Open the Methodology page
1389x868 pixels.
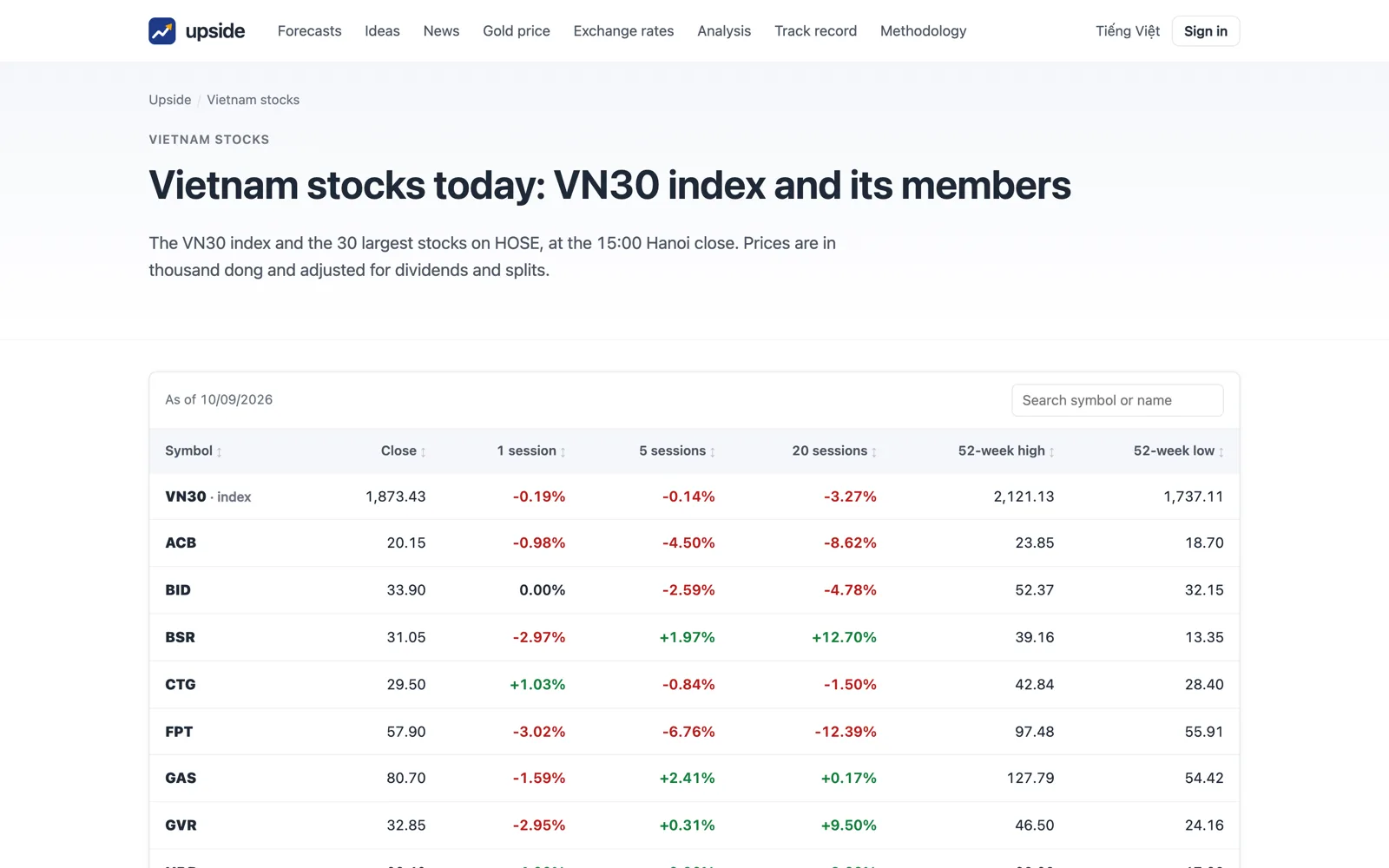(x=923, y=31)
